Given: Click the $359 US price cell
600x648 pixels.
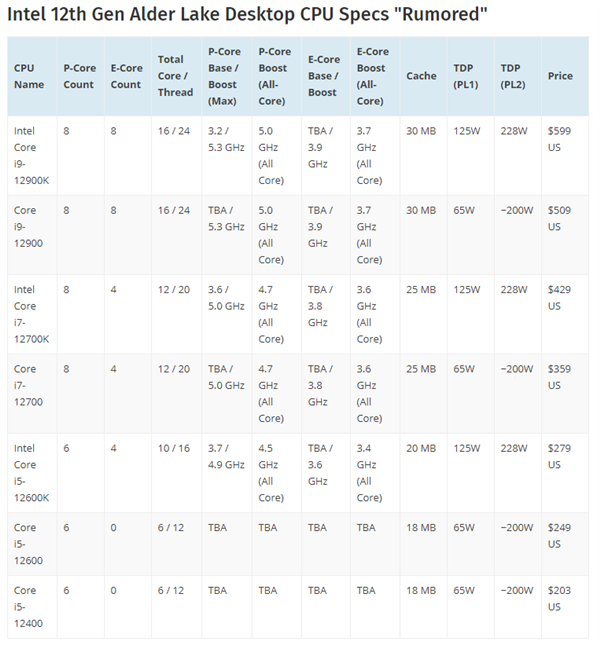Looking at the screenshot, I should 561,376.
